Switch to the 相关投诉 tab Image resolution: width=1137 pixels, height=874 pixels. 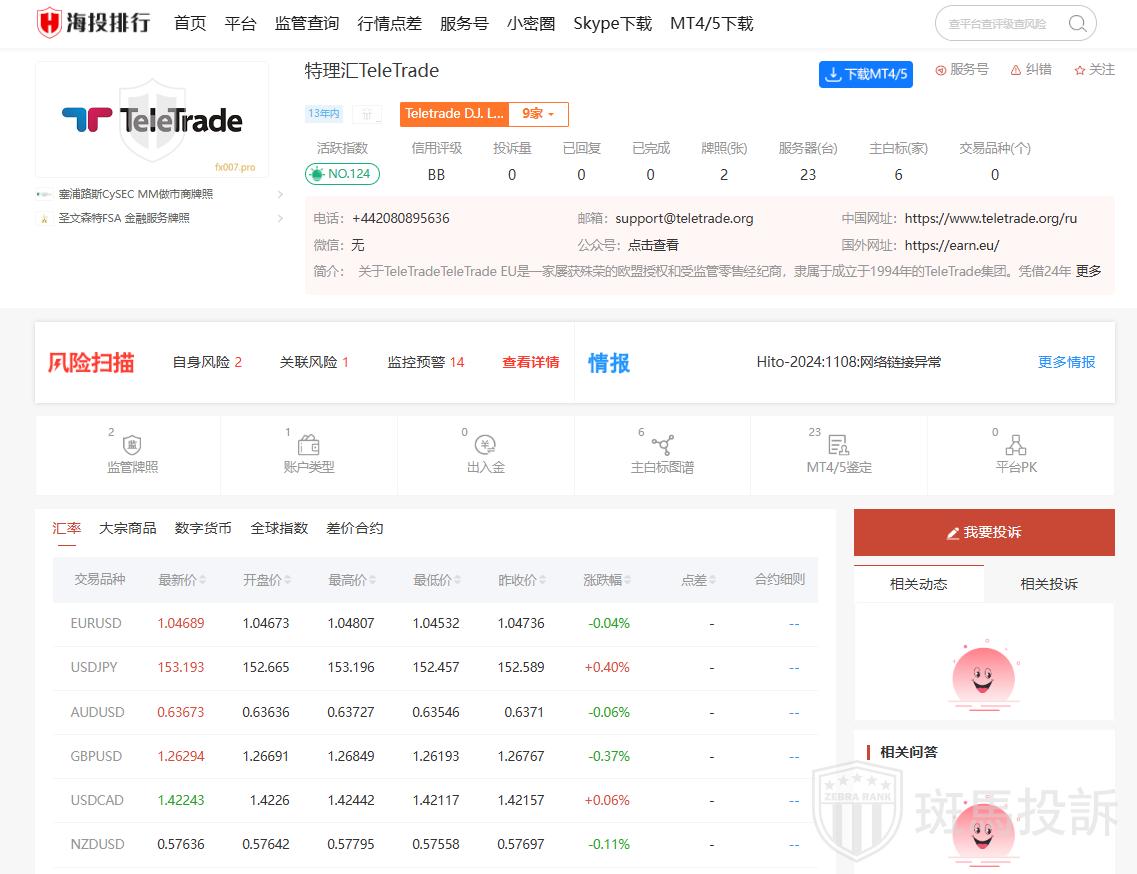point(1048,584)
